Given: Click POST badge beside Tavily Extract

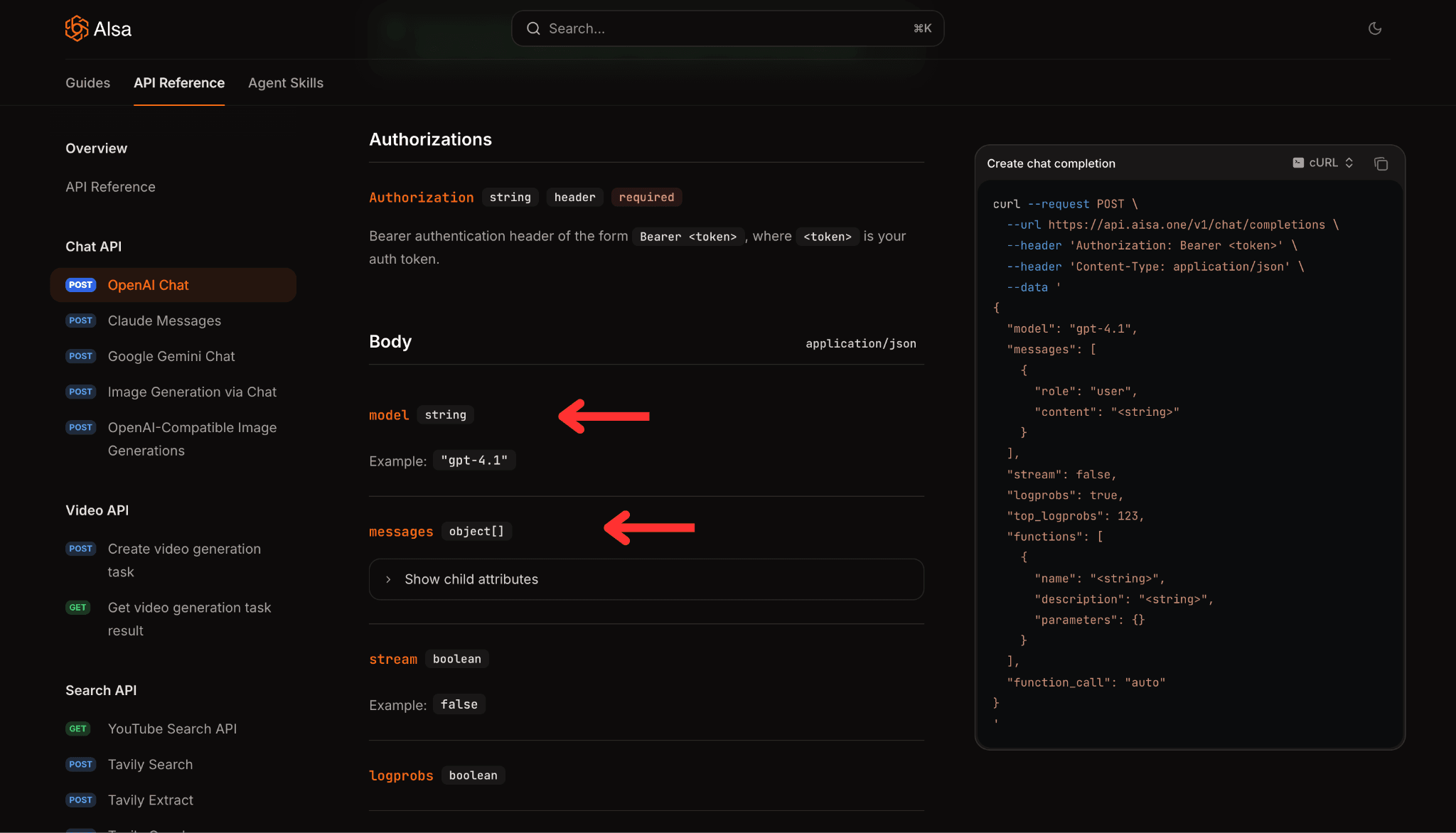Looking at the screenshot, I should pos(80,800).
